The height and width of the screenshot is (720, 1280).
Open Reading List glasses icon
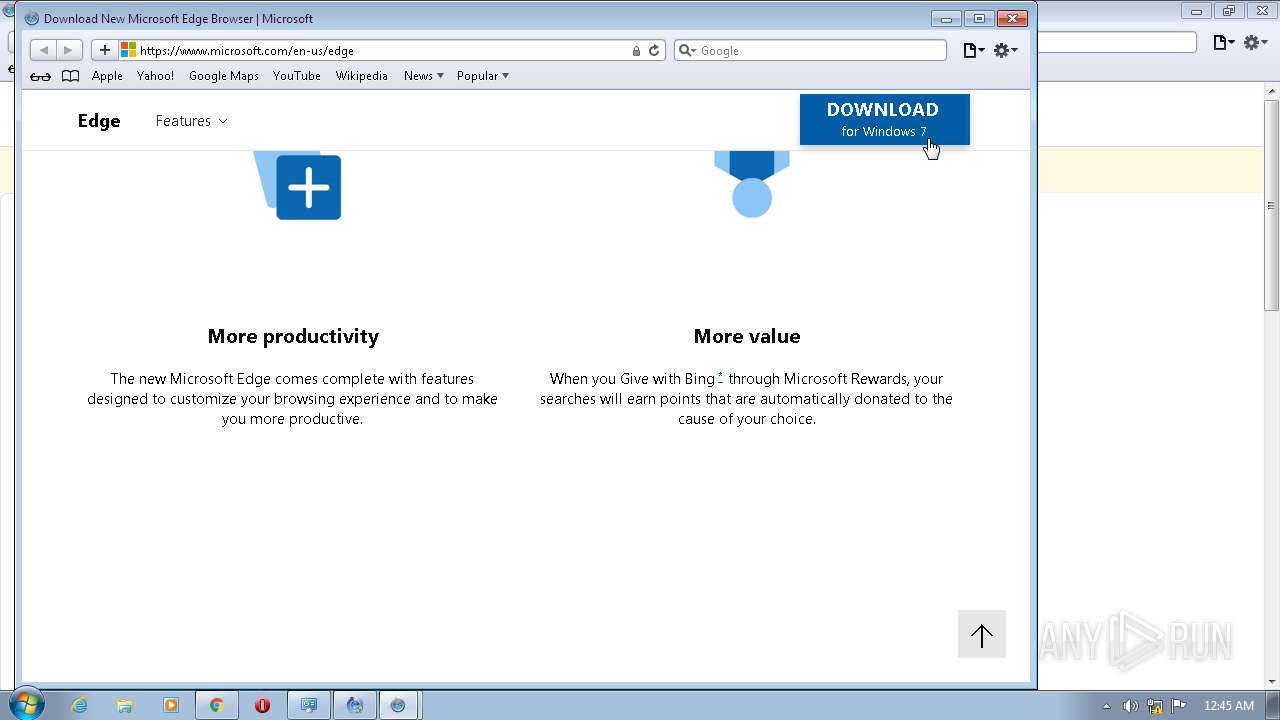point(40,76)
